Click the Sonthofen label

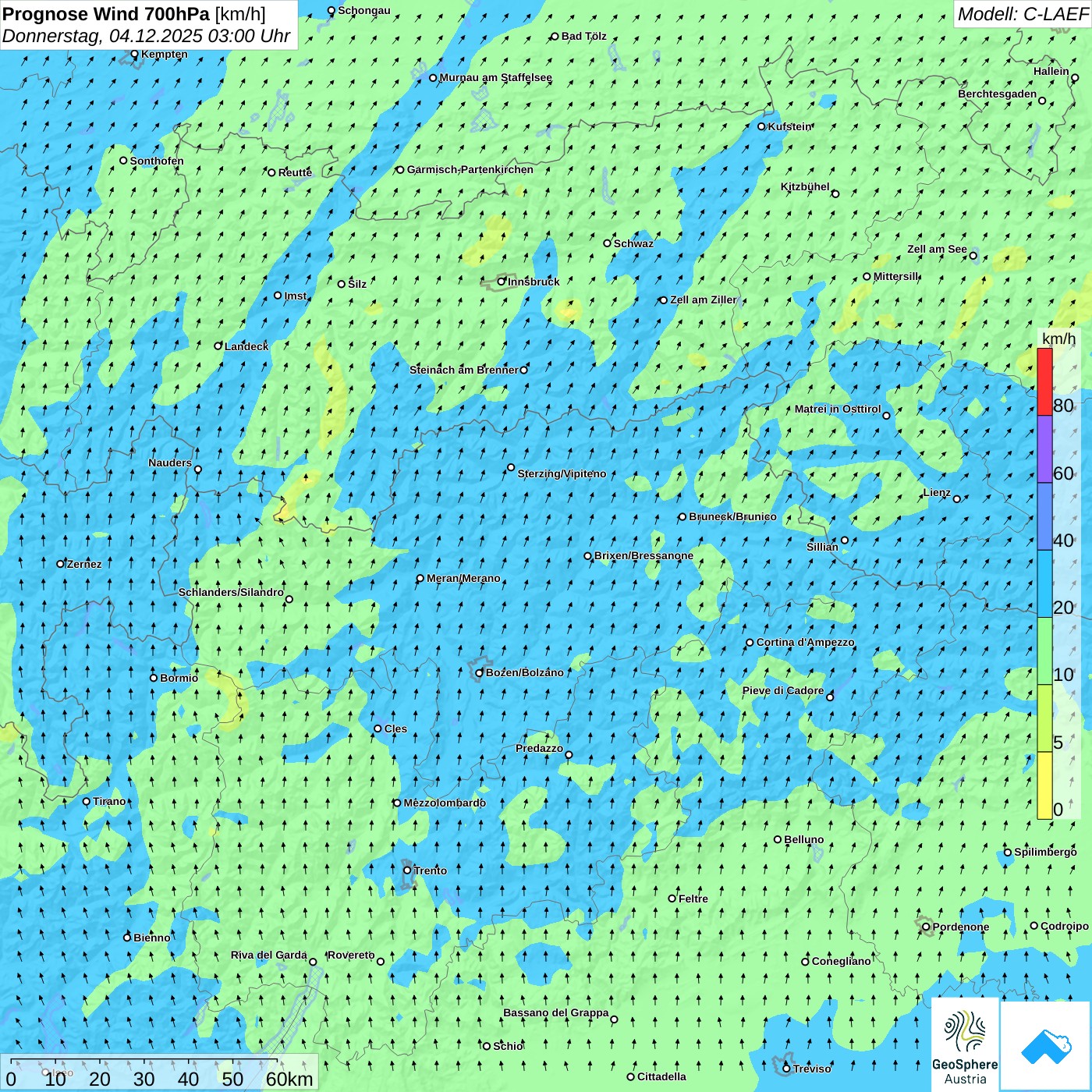pyautogui.click(x=157, y=161)
